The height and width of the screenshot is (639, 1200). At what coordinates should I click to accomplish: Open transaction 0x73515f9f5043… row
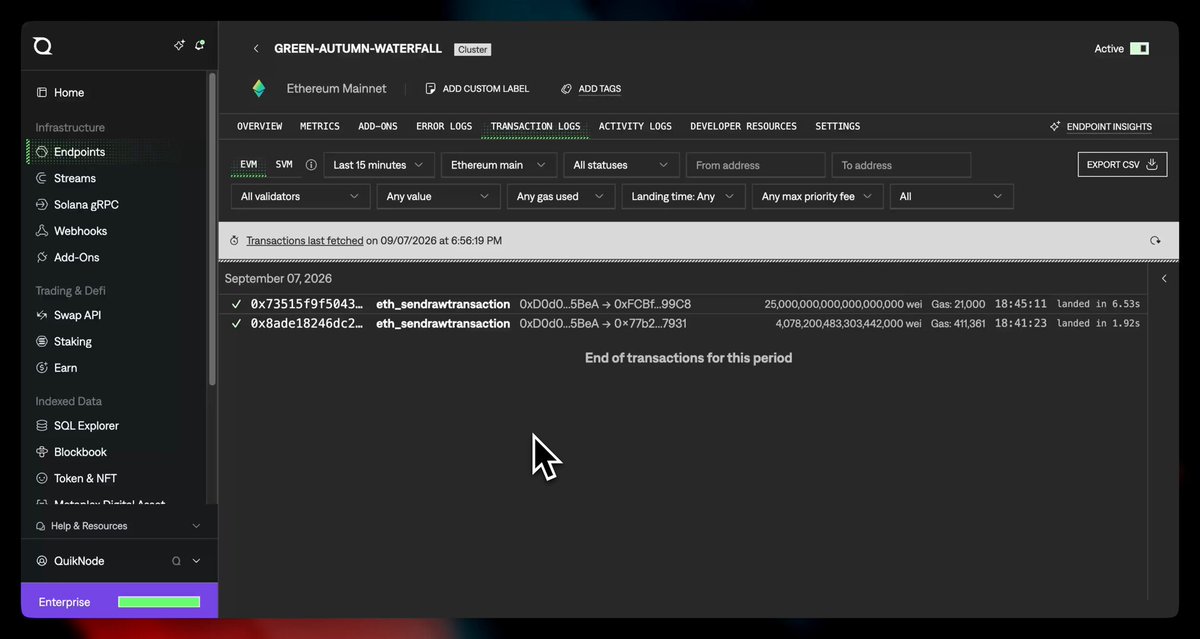(x=683, y=304)
